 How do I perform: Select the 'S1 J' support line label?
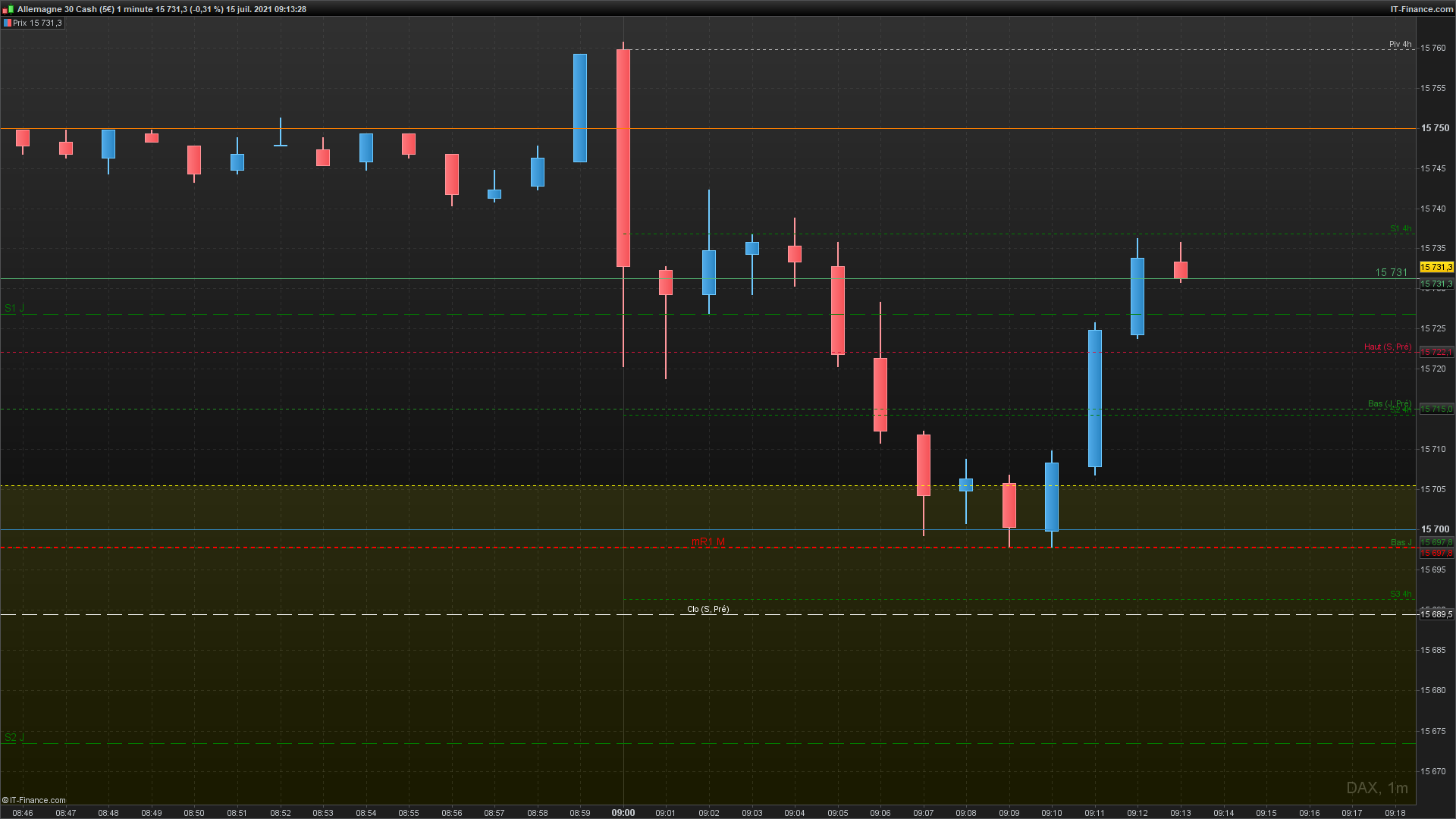tap(14, 309)
